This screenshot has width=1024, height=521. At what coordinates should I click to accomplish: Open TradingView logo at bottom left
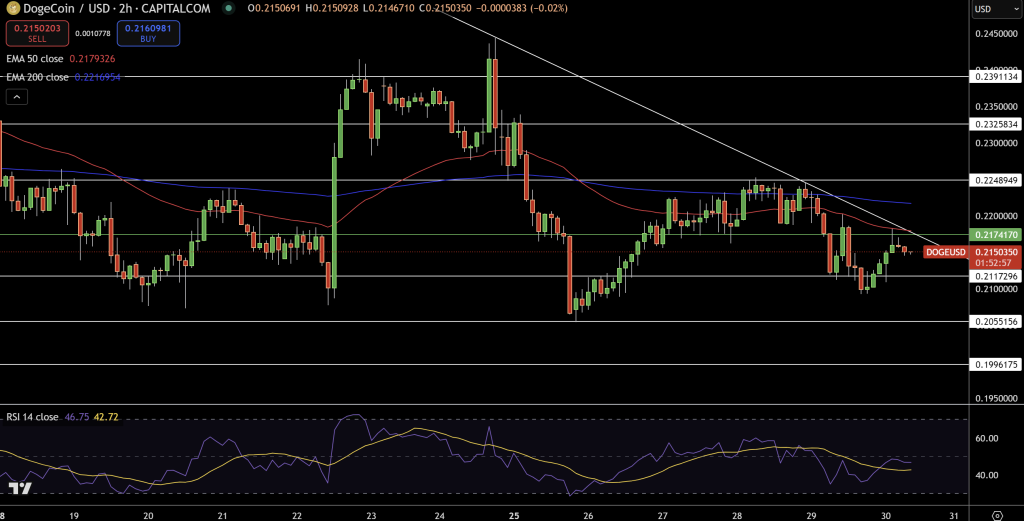(x=20, y=488)
